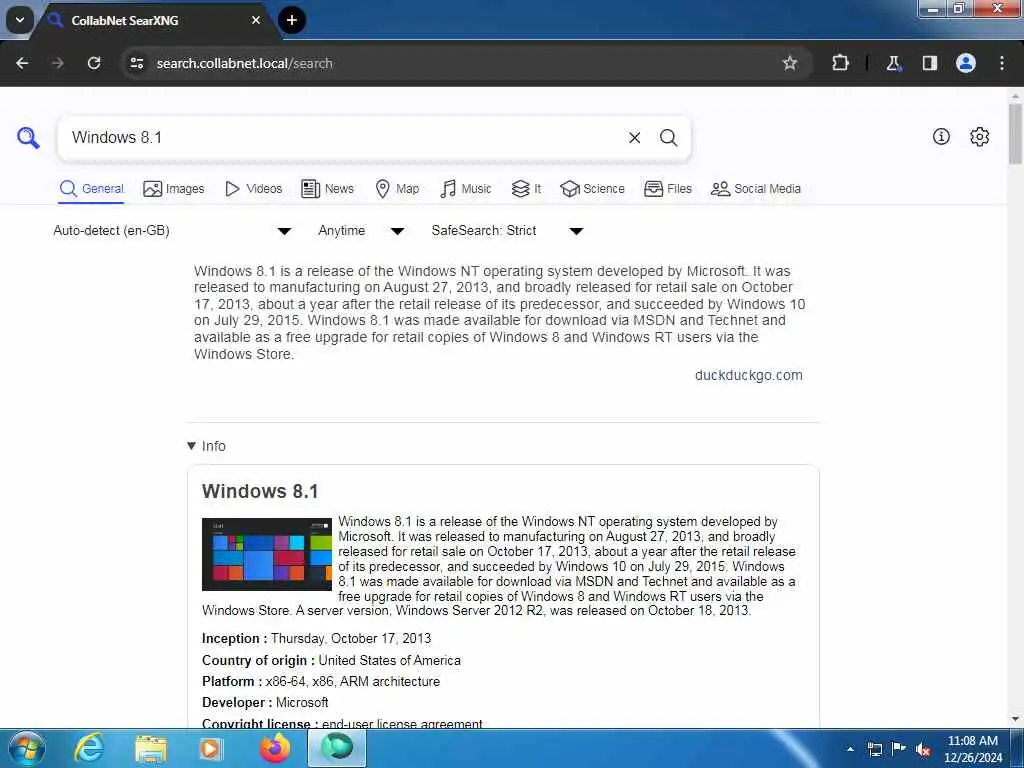
Task: Open preferences gear icon
Action: click(x=980, y=136)
